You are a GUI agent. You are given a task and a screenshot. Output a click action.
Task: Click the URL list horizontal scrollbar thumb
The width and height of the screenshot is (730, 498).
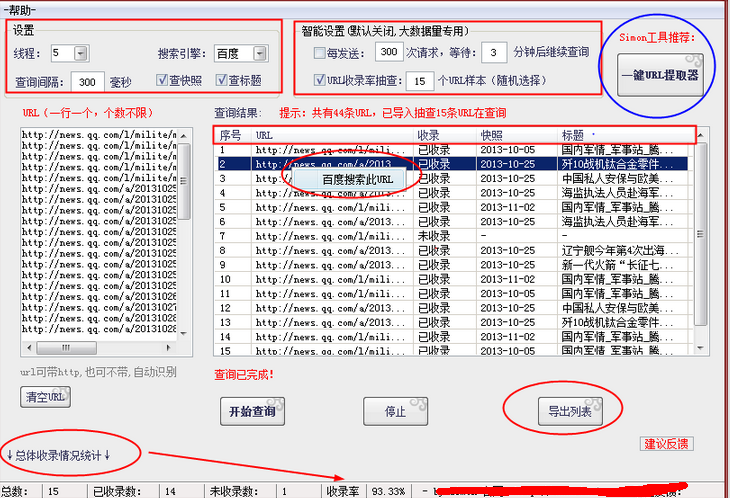66,347
